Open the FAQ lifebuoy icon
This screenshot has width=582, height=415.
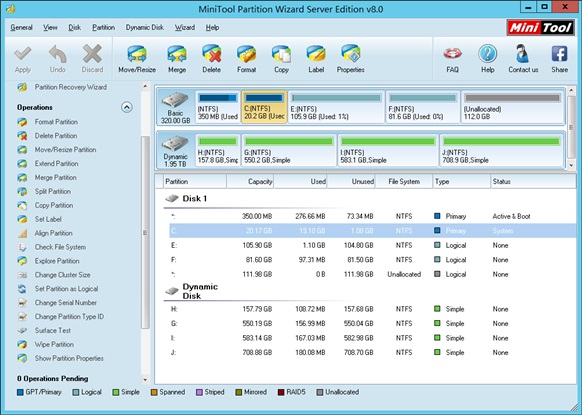[x=452, y=54]
